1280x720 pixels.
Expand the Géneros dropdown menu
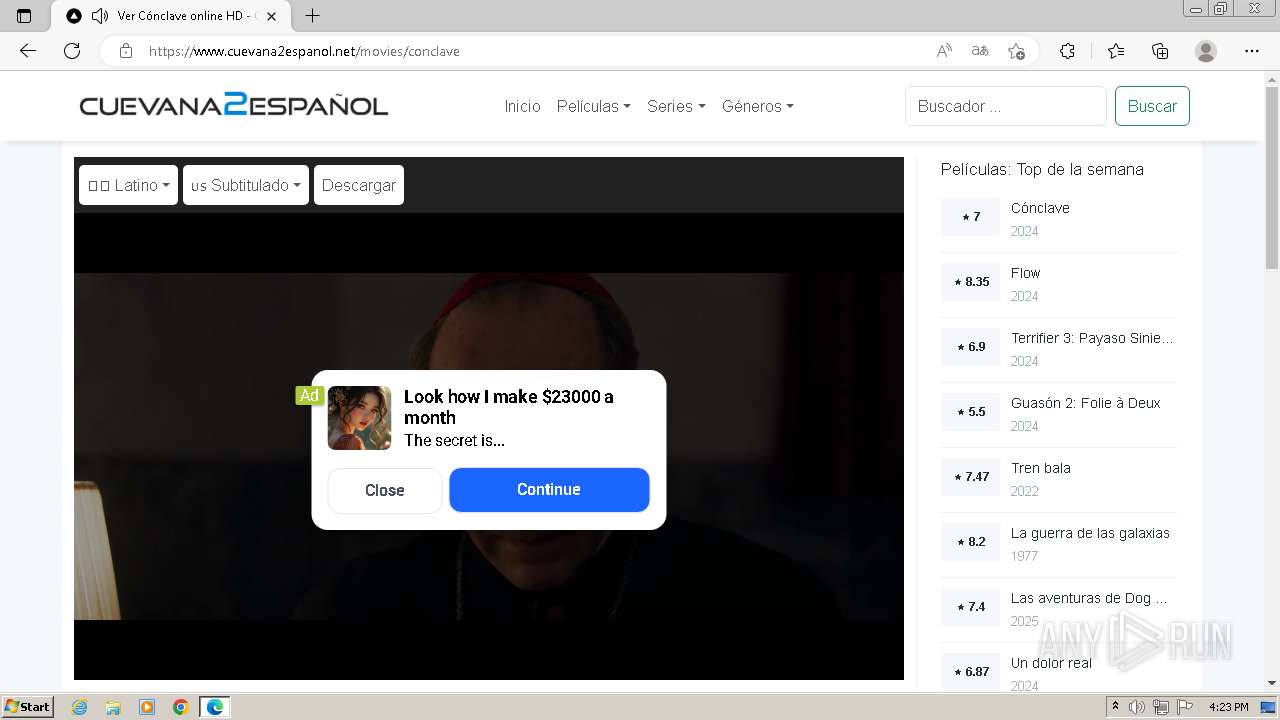point(757,106)
